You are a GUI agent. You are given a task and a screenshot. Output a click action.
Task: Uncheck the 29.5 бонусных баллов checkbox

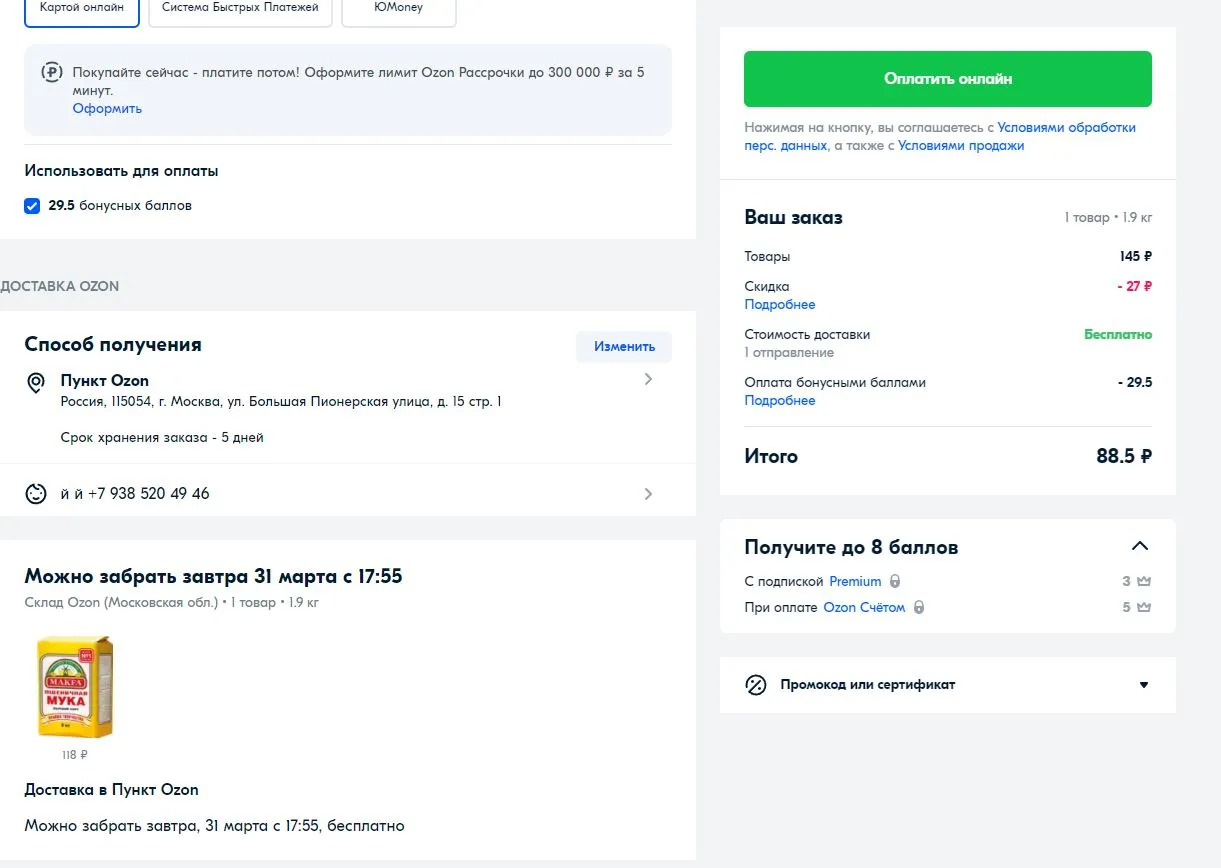pyautogui.click(x=32, y=206)
